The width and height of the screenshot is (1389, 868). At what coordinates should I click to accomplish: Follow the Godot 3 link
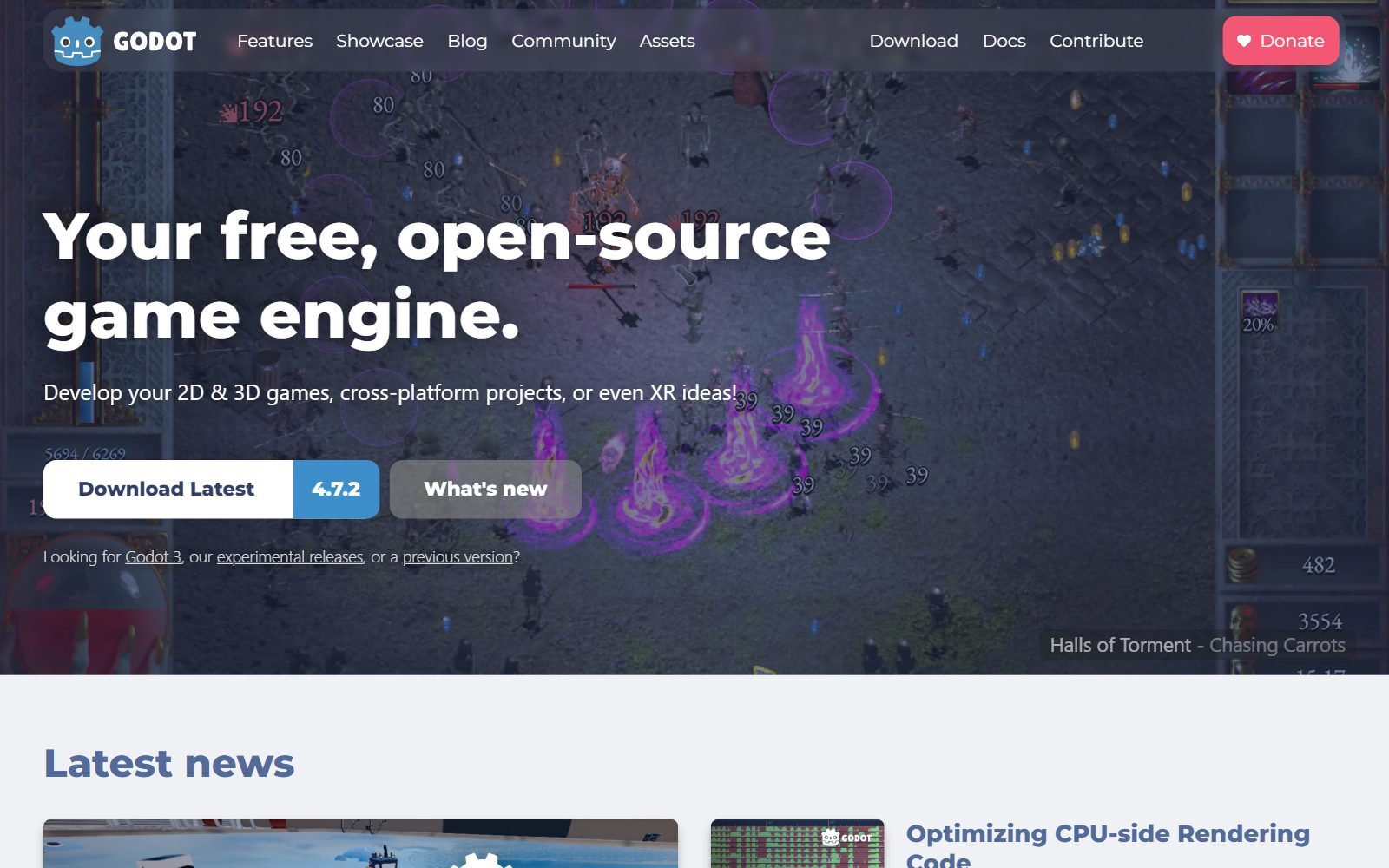(x=153, y=557)
